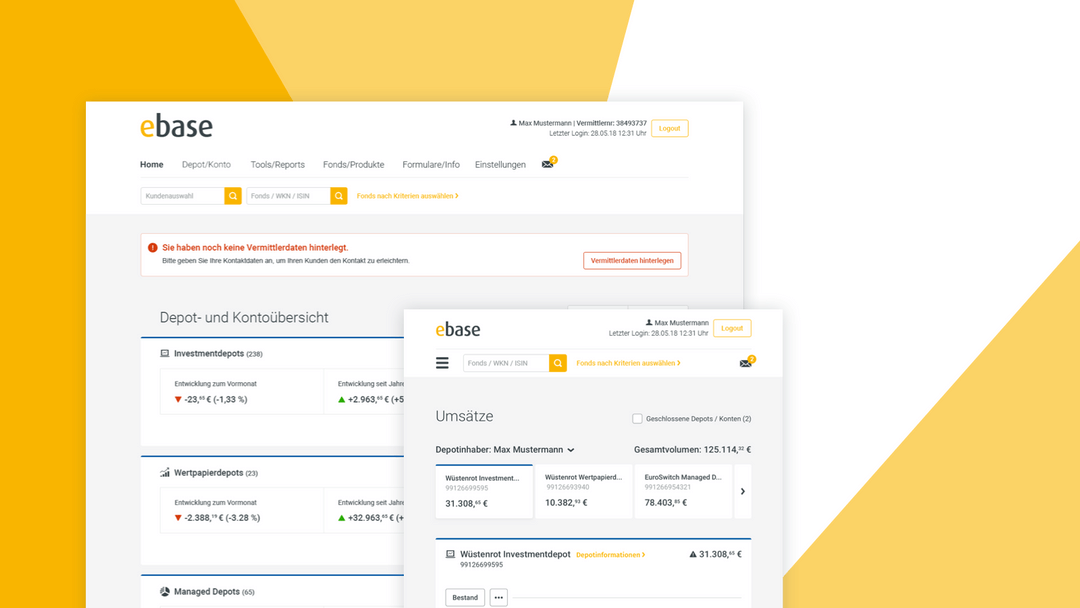Image resolution: width=1080 pixels, height=608 pixels.
Task: Open the Depot/Konto menu item
Action: tap(206, 165)
